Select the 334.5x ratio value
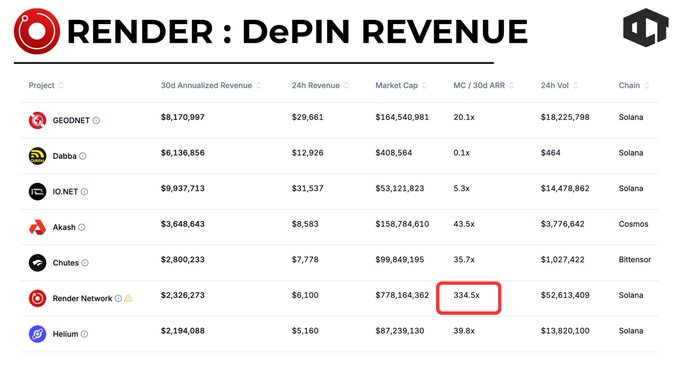The width and height of the screenshot is (679, 382). tap(466, 295)
